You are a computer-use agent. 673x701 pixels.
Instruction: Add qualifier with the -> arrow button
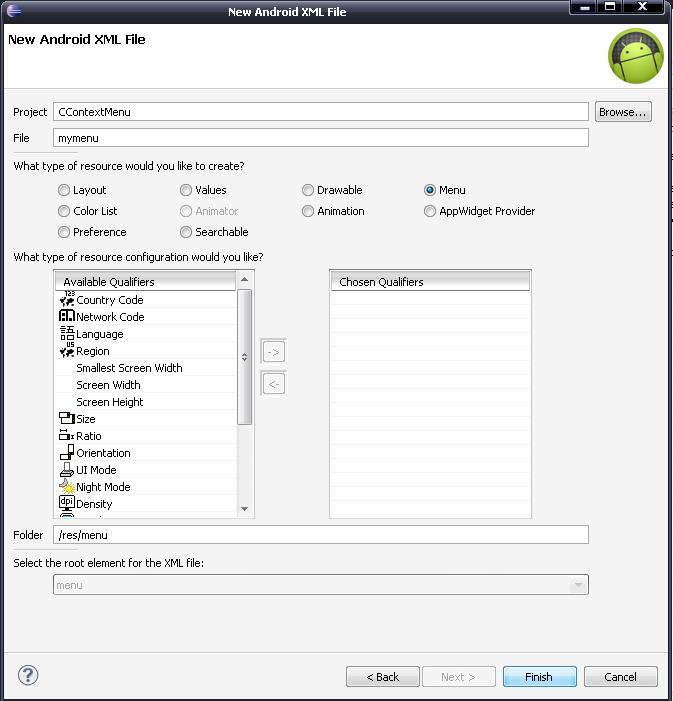pos(273,352)
